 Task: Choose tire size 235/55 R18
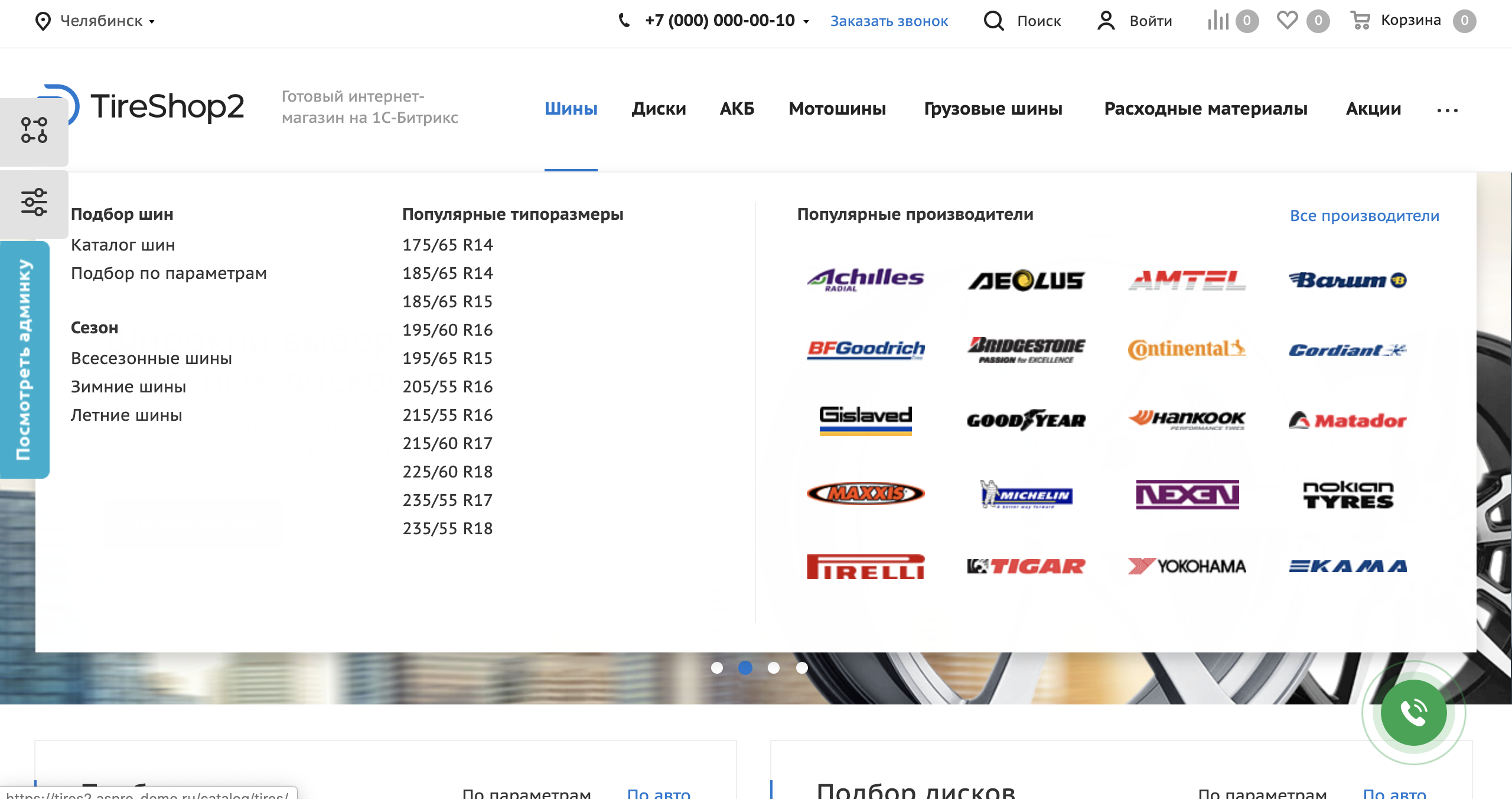[x=448, y=529]
